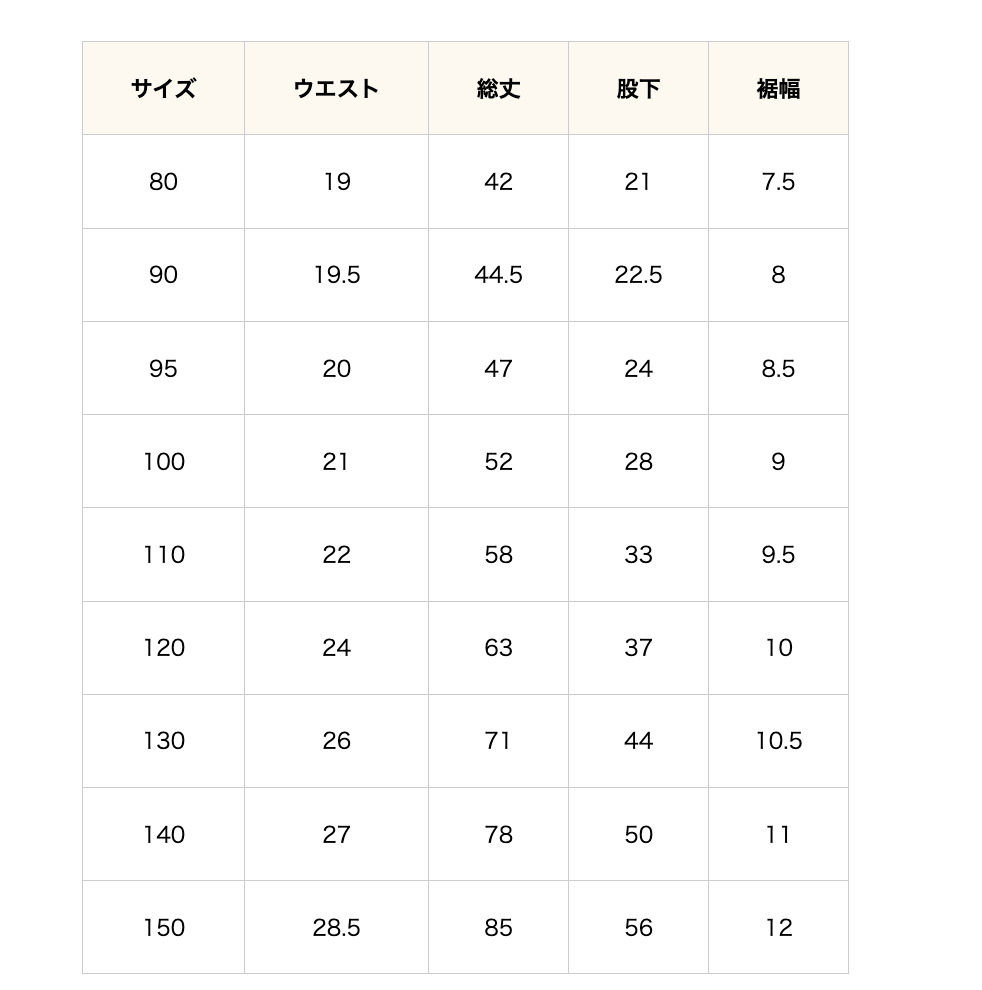
Task: Select the size 80 cell
Action: [163, 182]
